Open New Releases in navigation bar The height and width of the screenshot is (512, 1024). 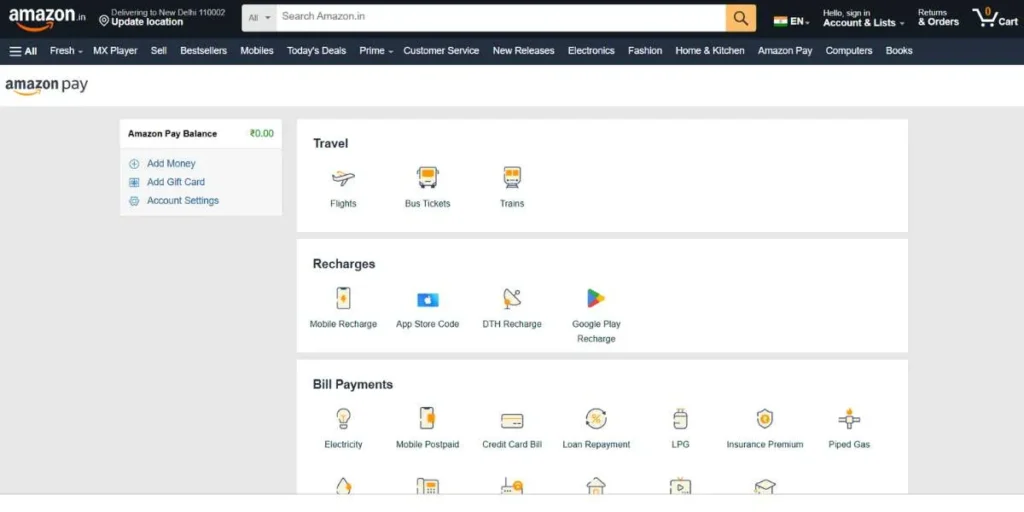[x=524, y=51]
